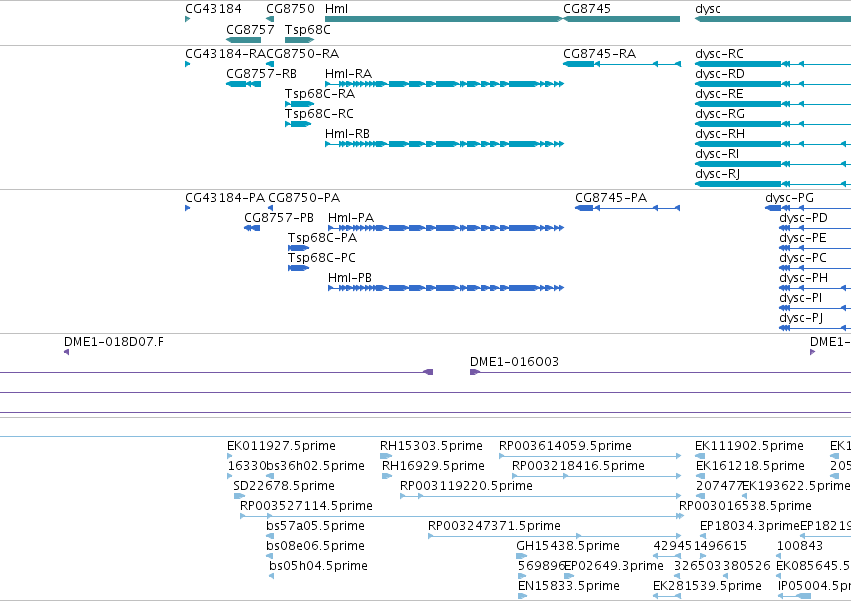Click transcript label CG8750-RA
This screenshot has height=601, width=851.
[303, 54]
